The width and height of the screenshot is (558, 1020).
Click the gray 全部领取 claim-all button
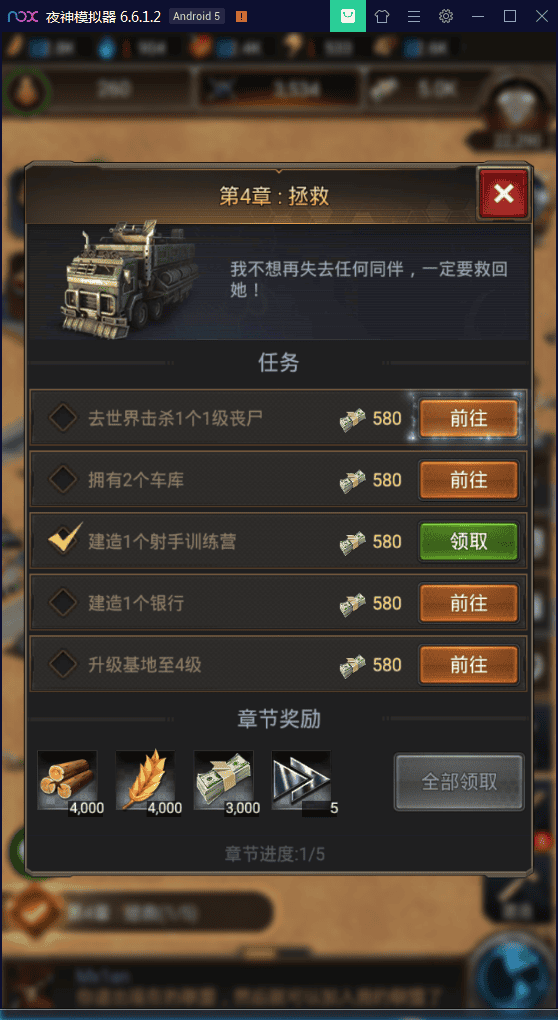click(459, 781)
